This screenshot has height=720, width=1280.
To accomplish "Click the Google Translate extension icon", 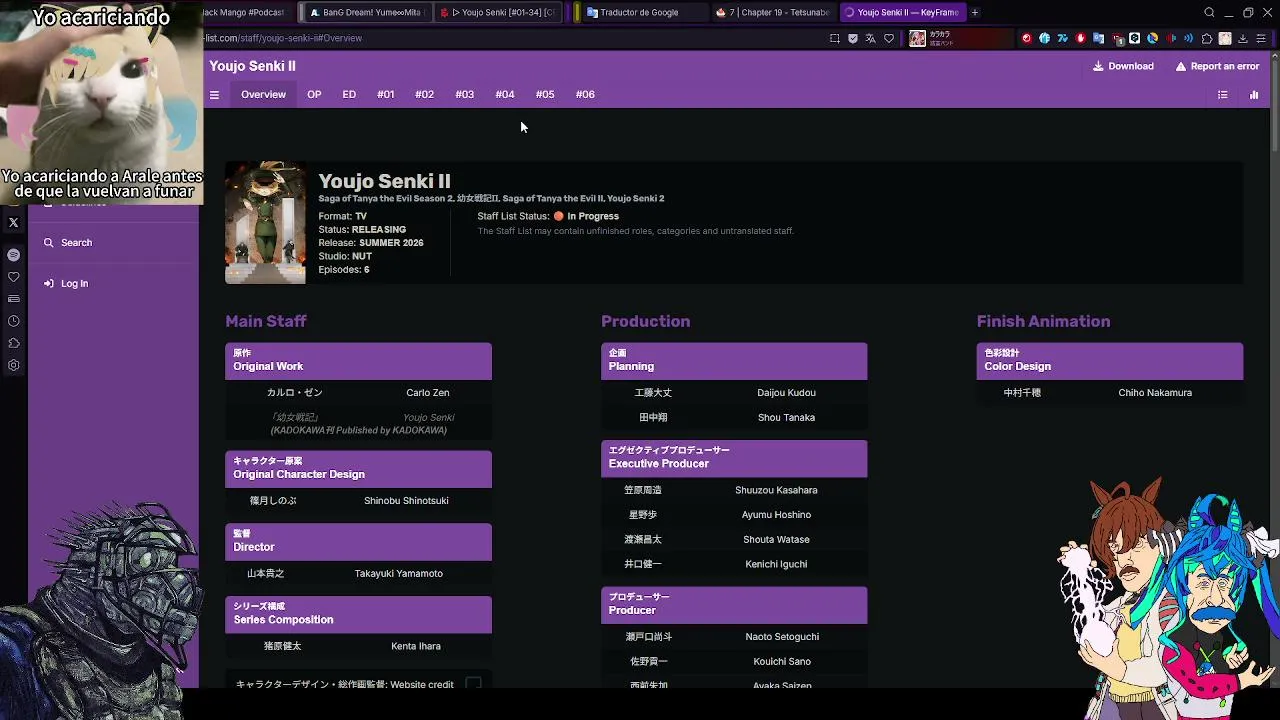I will coord(1099,38).
